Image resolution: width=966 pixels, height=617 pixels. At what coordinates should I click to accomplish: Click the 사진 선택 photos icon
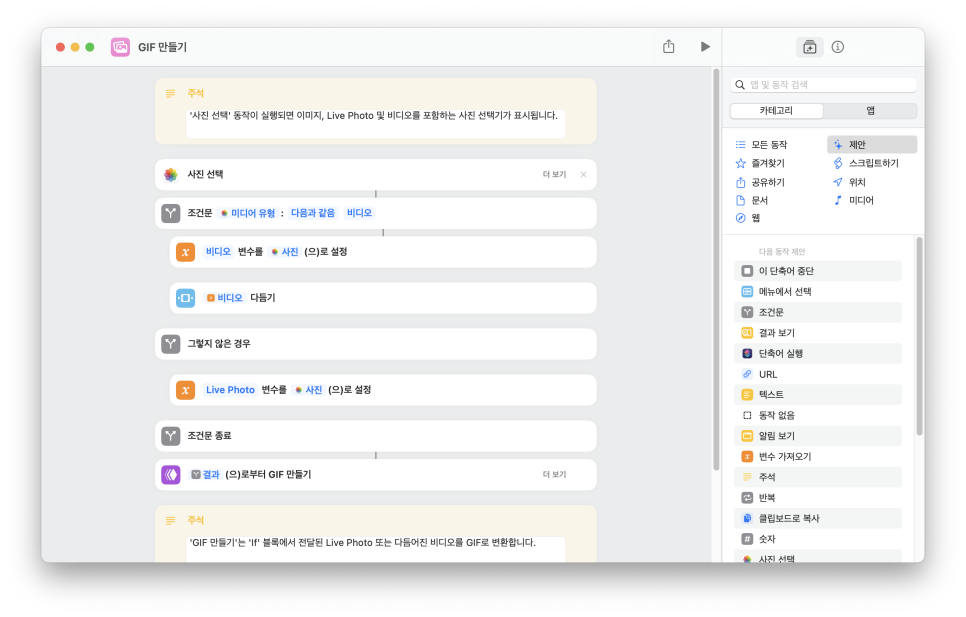pyautogui.click(x=171, y=174)
